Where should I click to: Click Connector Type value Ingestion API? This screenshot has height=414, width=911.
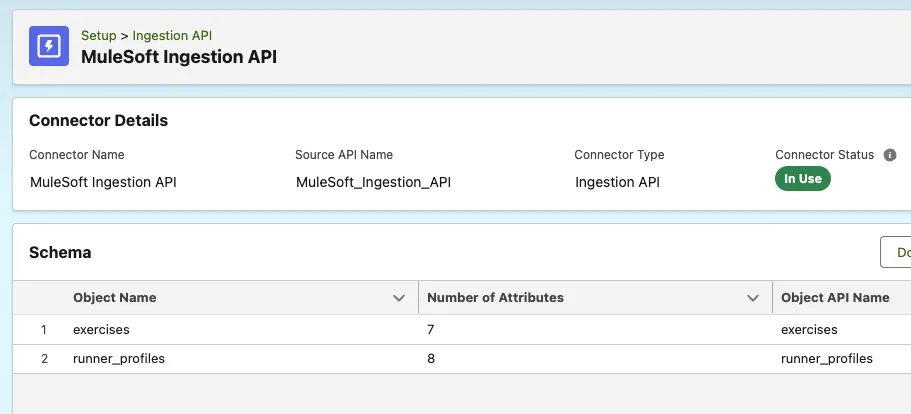click(618, 182)
